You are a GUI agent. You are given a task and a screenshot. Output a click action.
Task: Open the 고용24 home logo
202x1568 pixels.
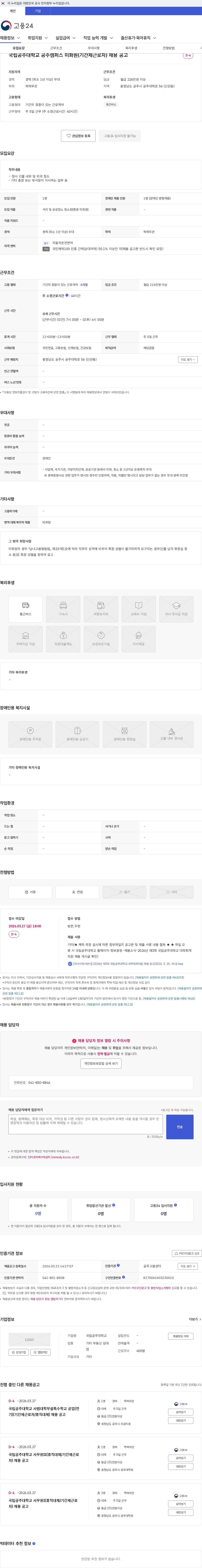pos(17,25)
